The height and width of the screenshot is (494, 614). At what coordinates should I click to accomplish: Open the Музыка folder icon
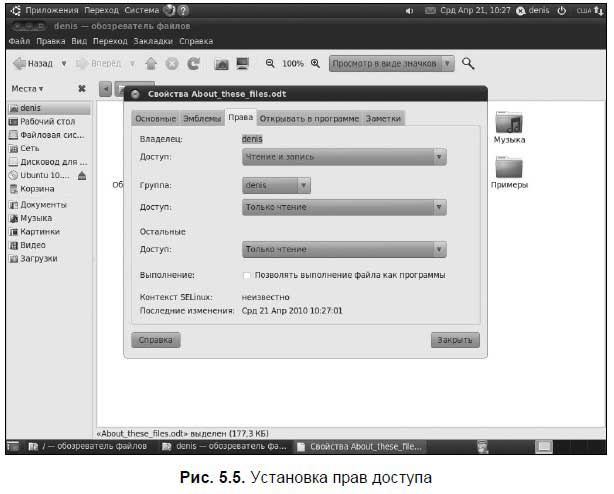coord(509,123)
